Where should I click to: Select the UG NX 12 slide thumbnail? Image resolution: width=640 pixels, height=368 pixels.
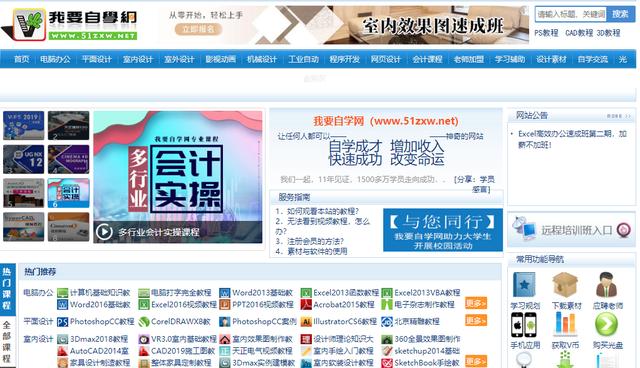[x=24, y=159]
